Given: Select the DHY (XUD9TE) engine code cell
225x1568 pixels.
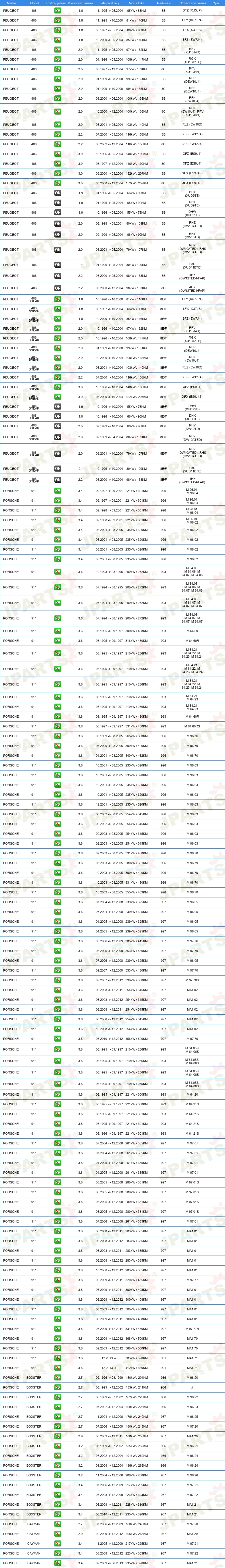Looking at the screenshot, I should tap(193, 203).
